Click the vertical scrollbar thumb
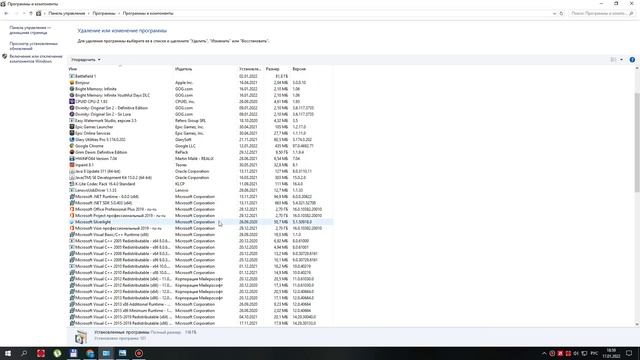640x360 pixels. pyautogui.click(x=637, y=143)
